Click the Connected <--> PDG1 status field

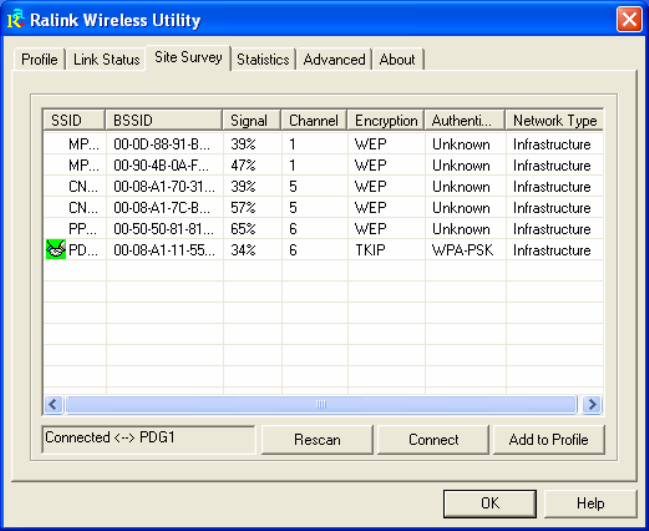point(149,440)
